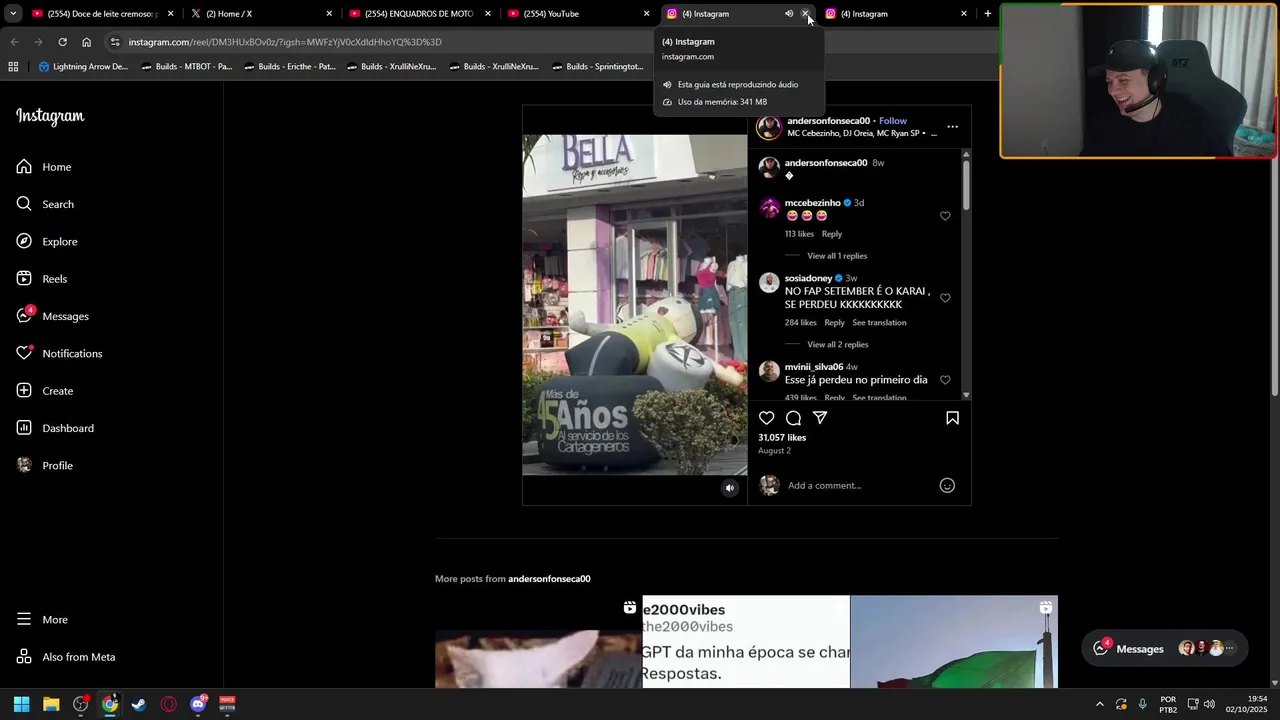Follow andersonfonseca00
This screenshot has width=1280, height=720.
click(x=893, y=121)
